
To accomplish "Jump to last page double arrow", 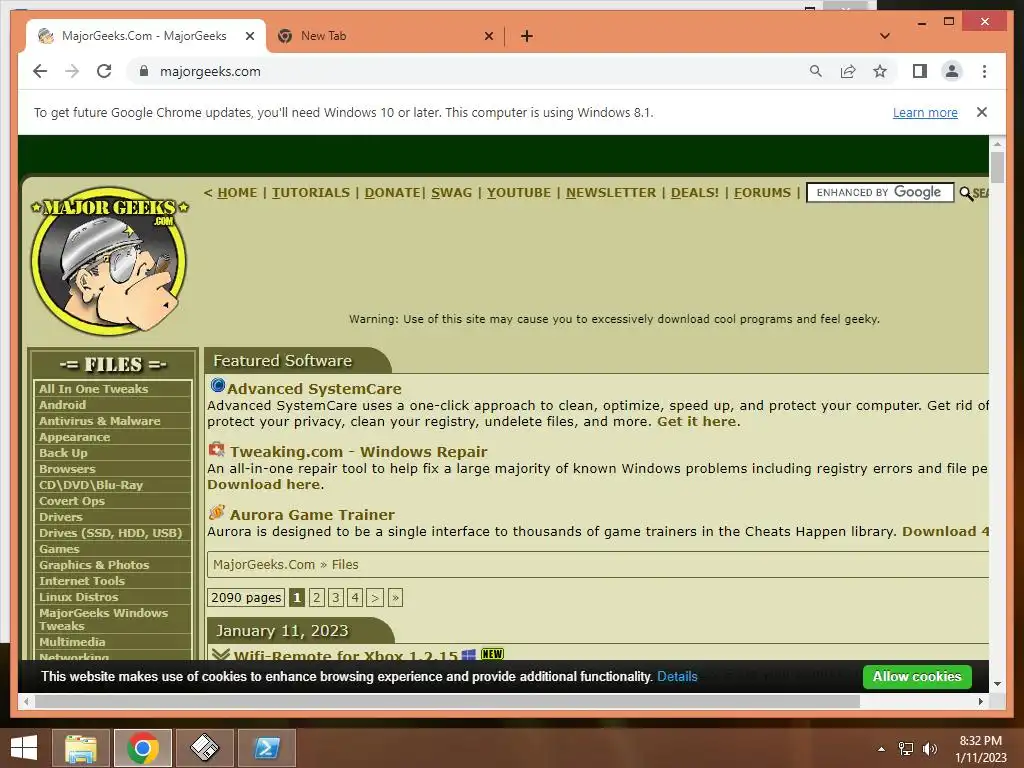I will [x=395, y=598].
